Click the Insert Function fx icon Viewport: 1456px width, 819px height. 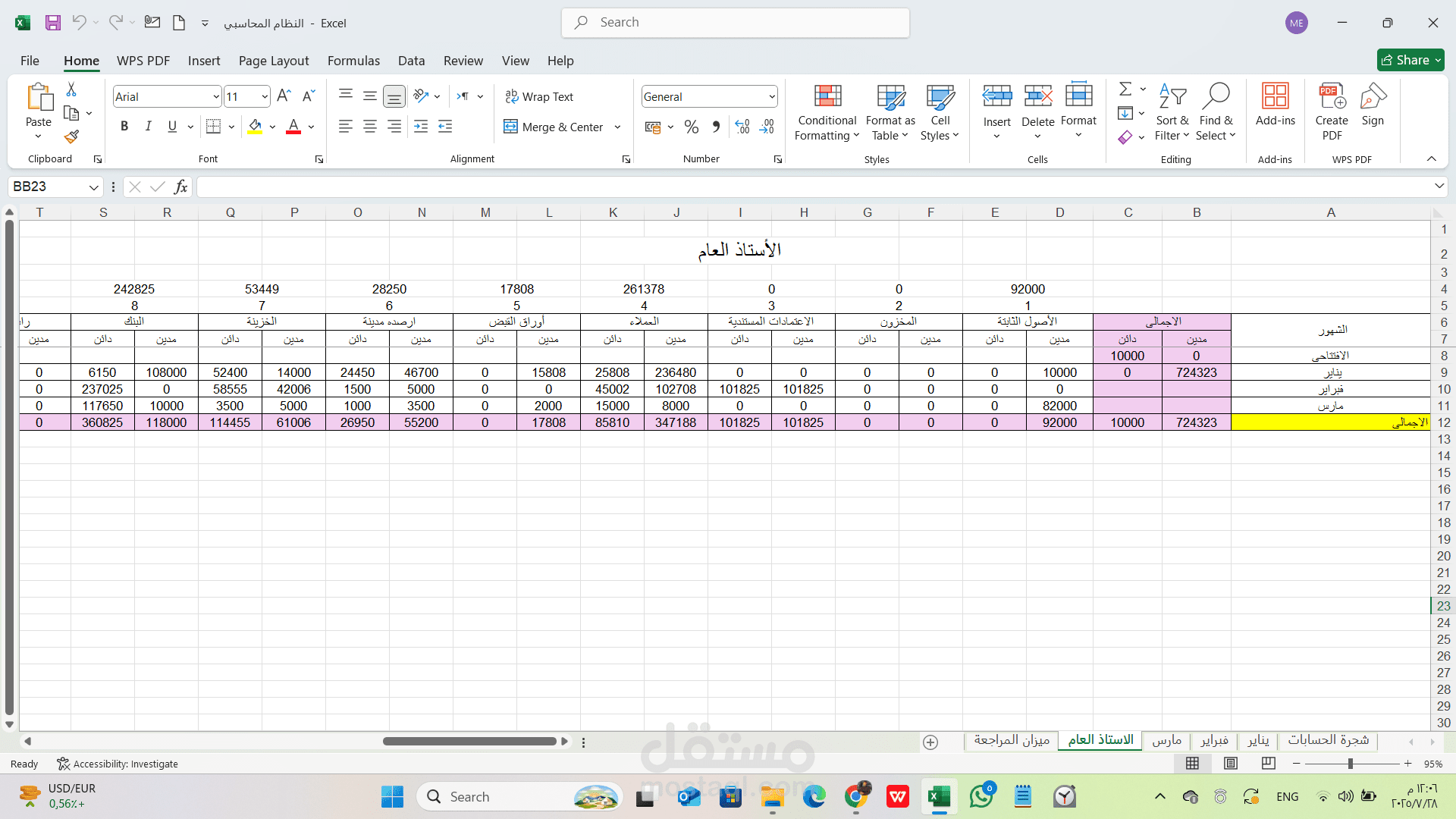(180, 187)
